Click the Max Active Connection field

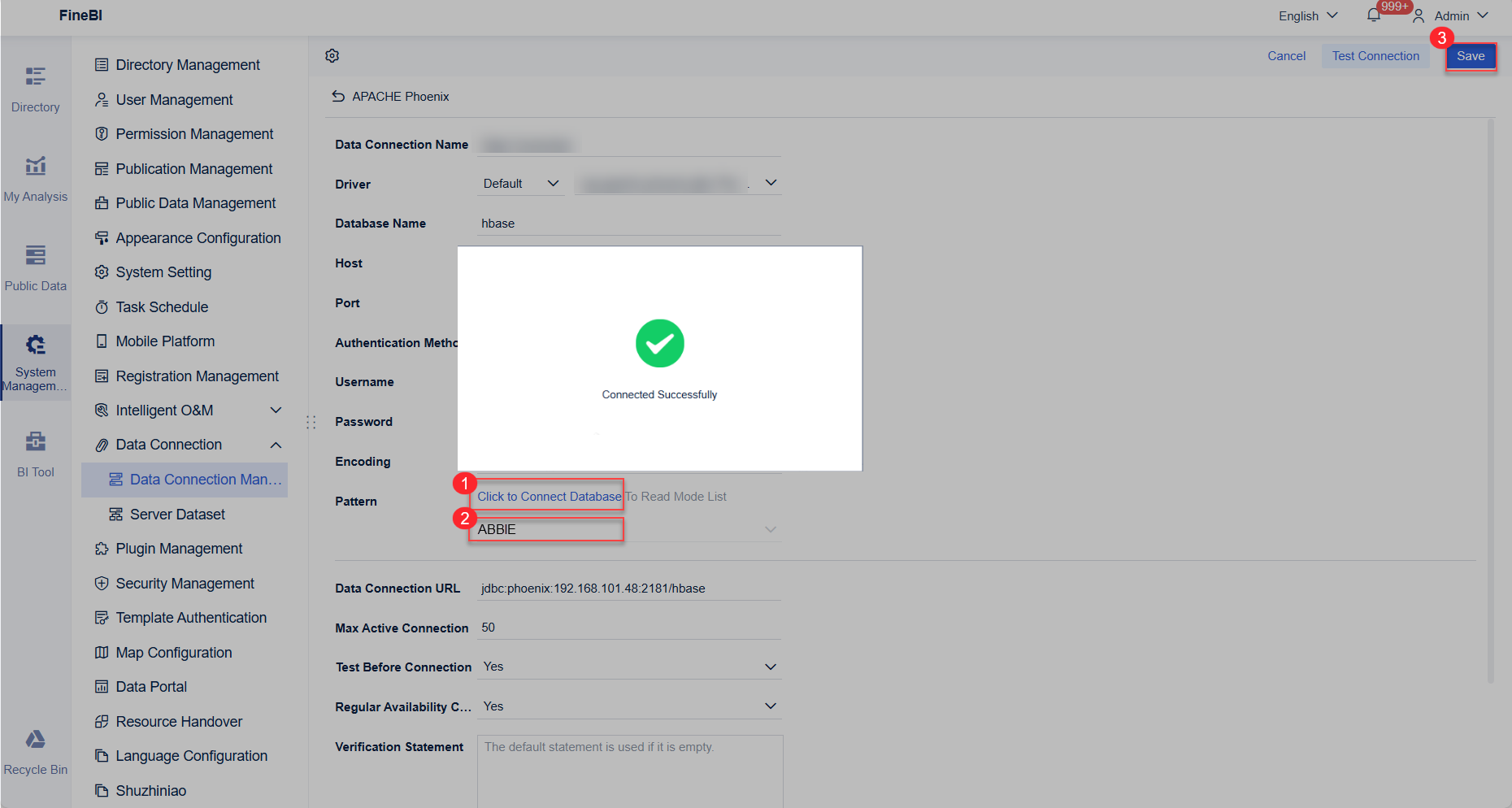tap(629, 628)
